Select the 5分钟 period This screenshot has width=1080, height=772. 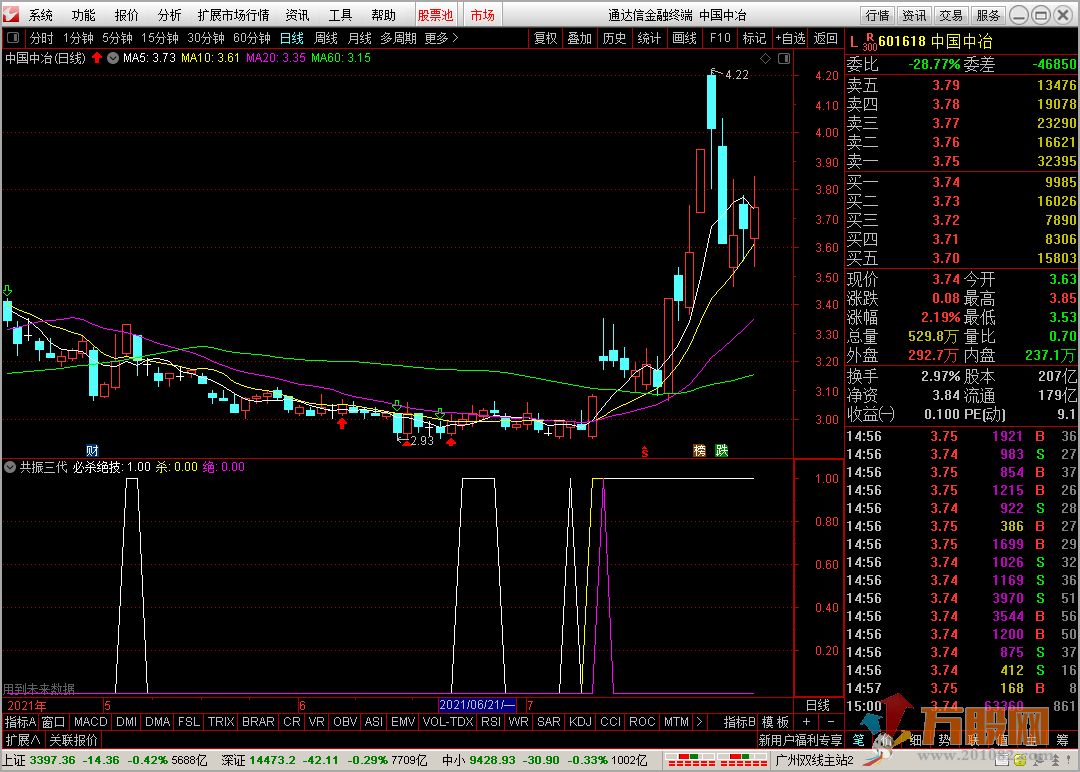tap(117, 38)
